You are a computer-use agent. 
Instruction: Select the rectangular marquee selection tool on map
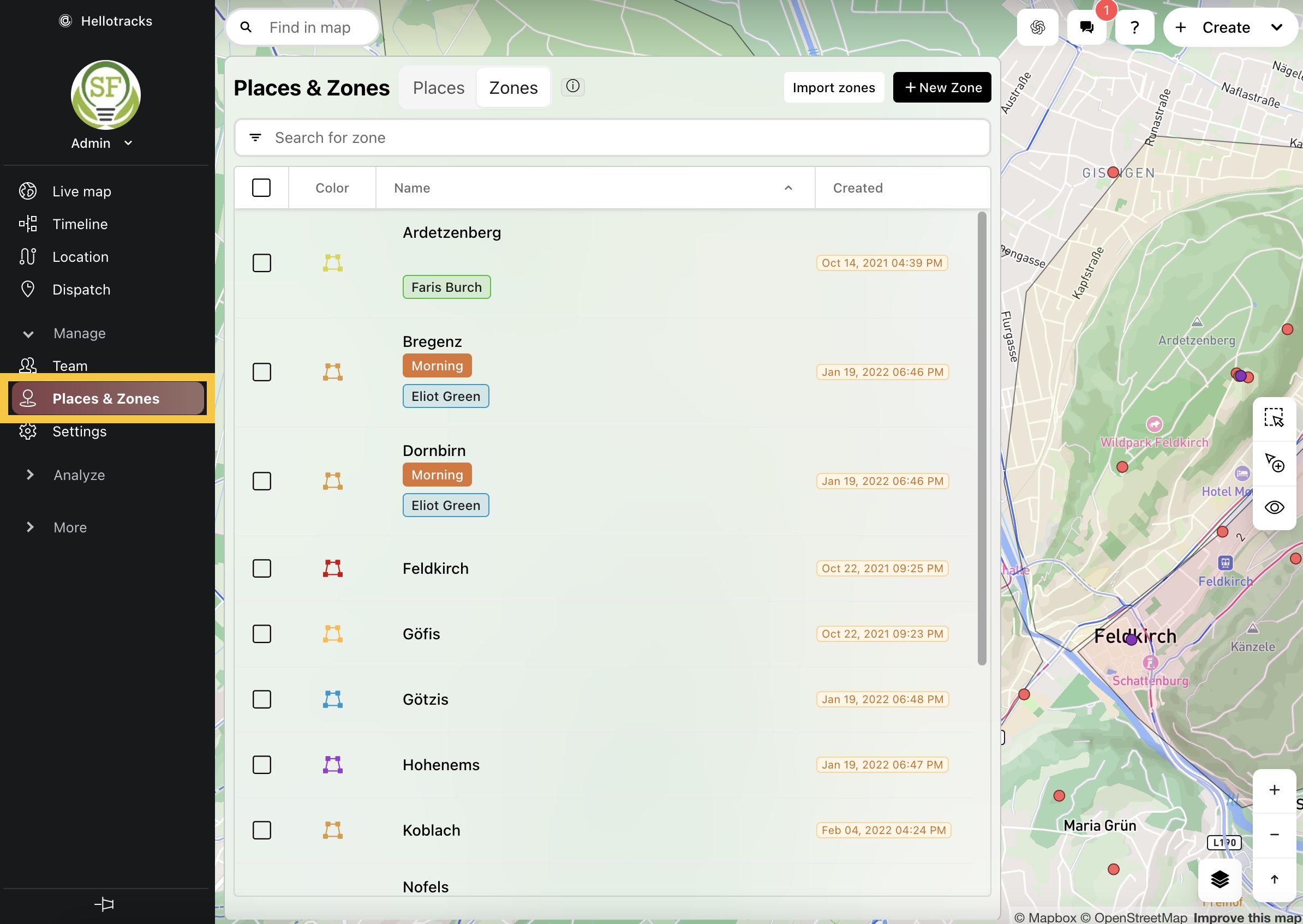point(1275,418)
